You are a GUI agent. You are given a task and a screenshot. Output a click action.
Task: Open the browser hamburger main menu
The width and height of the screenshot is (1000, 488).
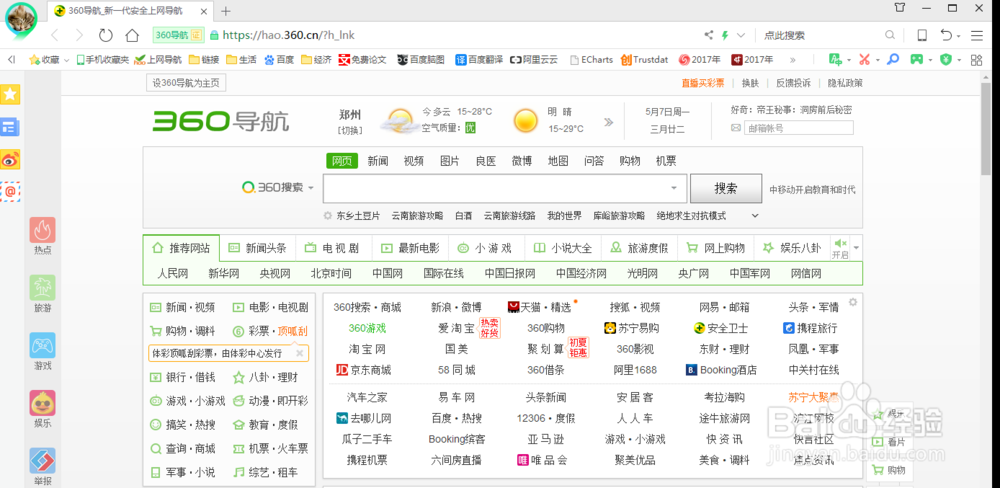click(x=976, y=35)
